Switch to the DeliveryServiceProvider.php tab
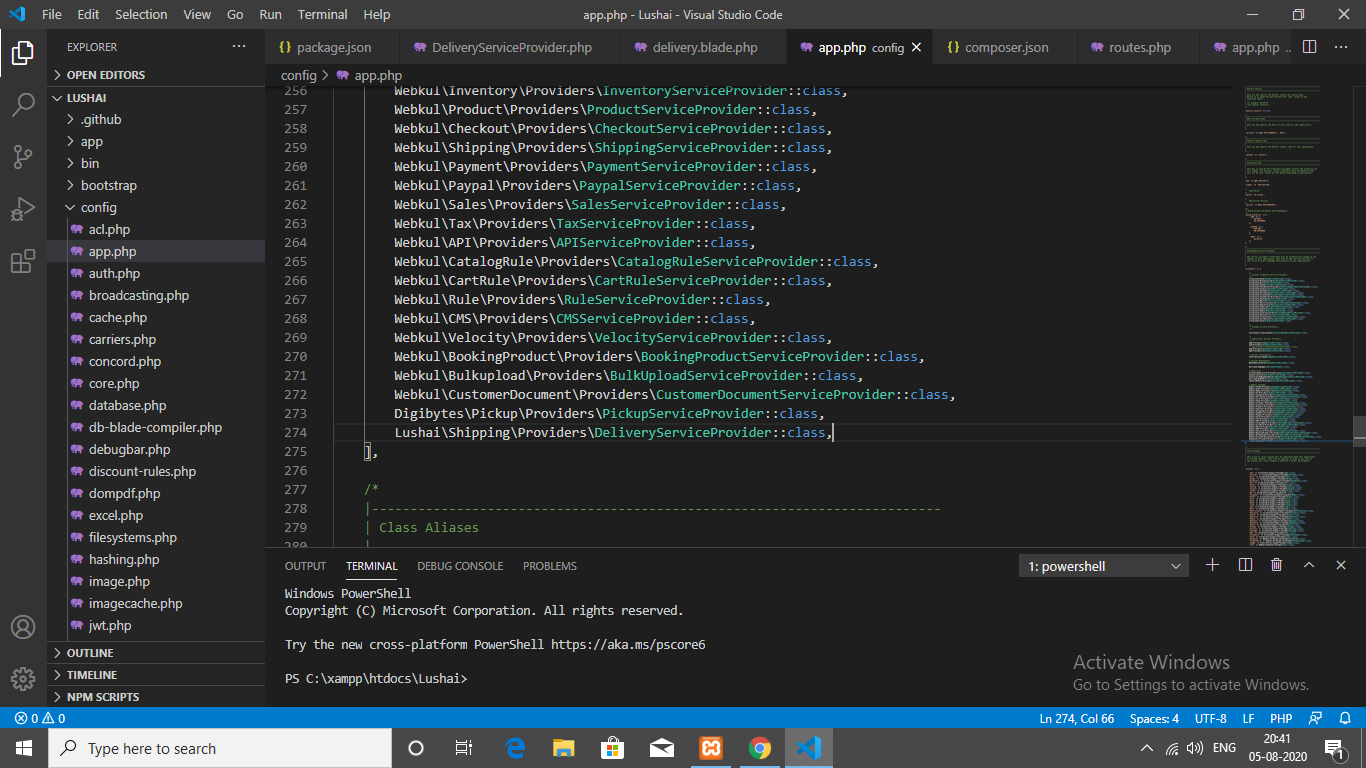The image size is (1366, 768). coord(510,47)
